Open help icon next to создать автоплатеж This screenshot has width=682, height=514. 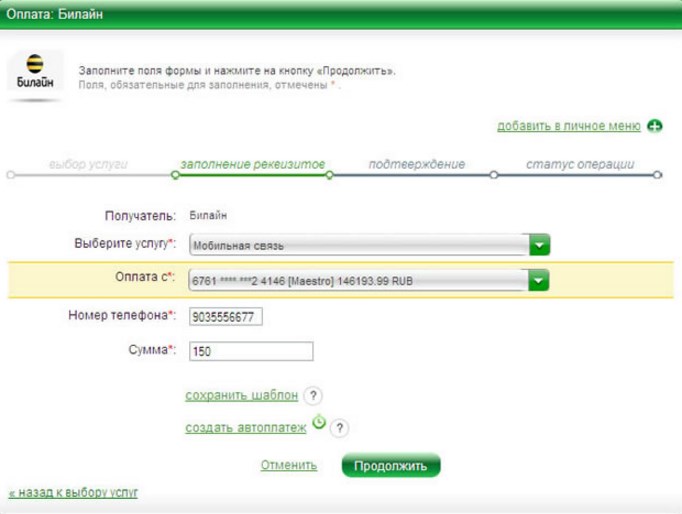pos(340,428)
